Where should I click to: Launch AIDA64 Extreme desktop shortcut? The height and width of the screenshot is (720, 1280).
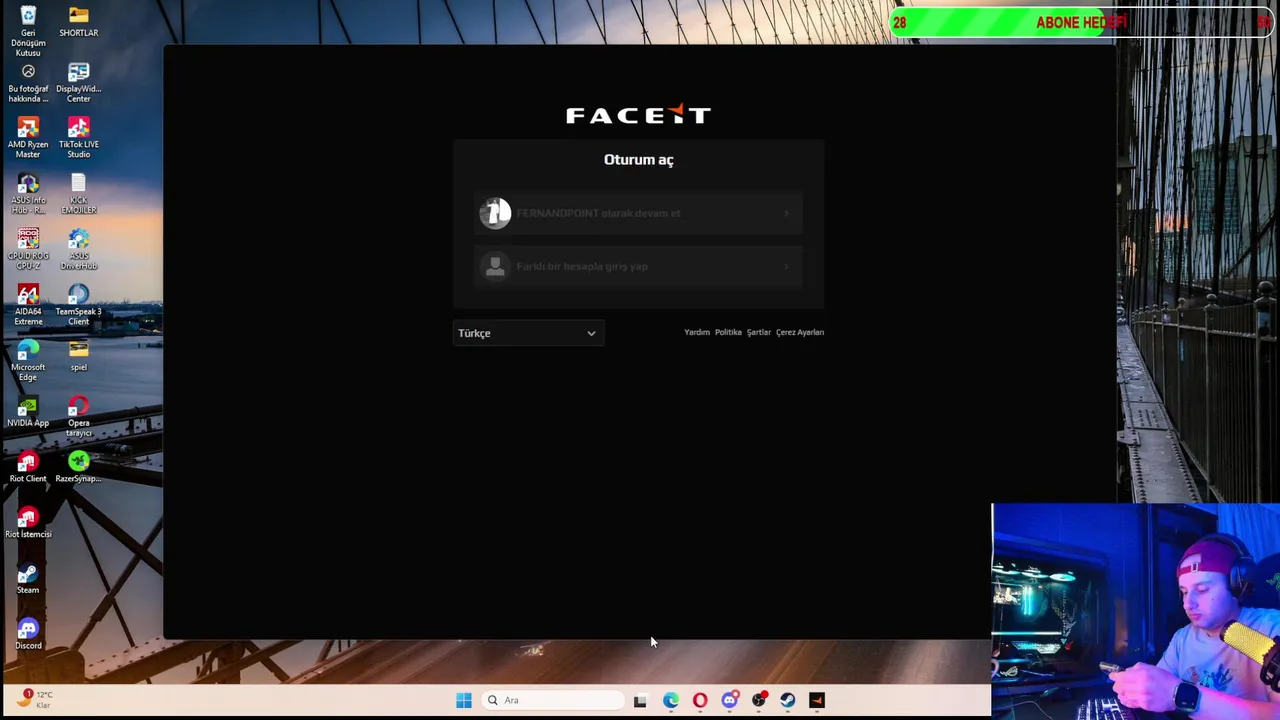[28, 306]
